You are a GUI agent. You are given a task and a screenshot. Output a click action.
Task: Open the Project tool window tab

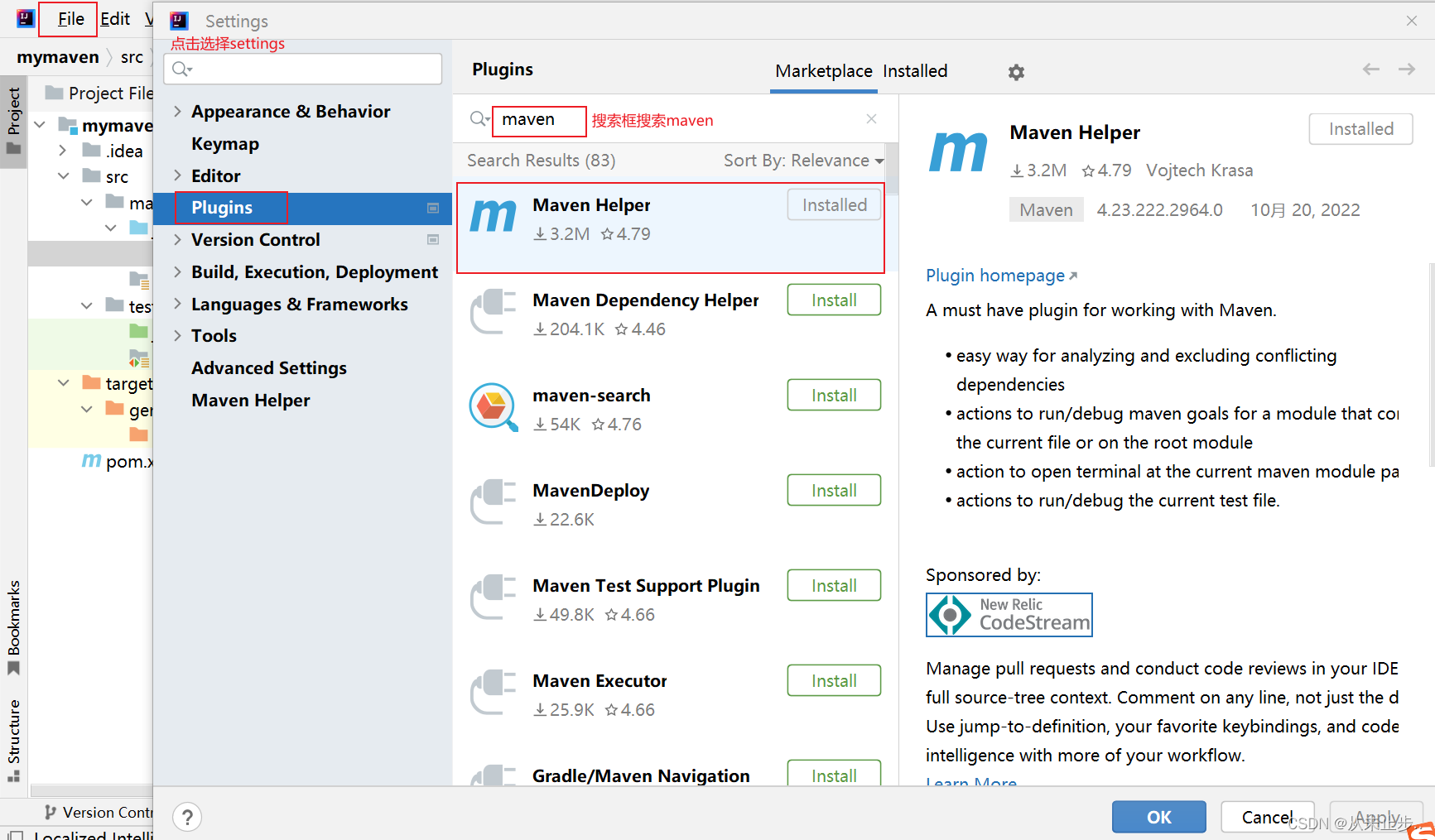click(x=14, y=121)
